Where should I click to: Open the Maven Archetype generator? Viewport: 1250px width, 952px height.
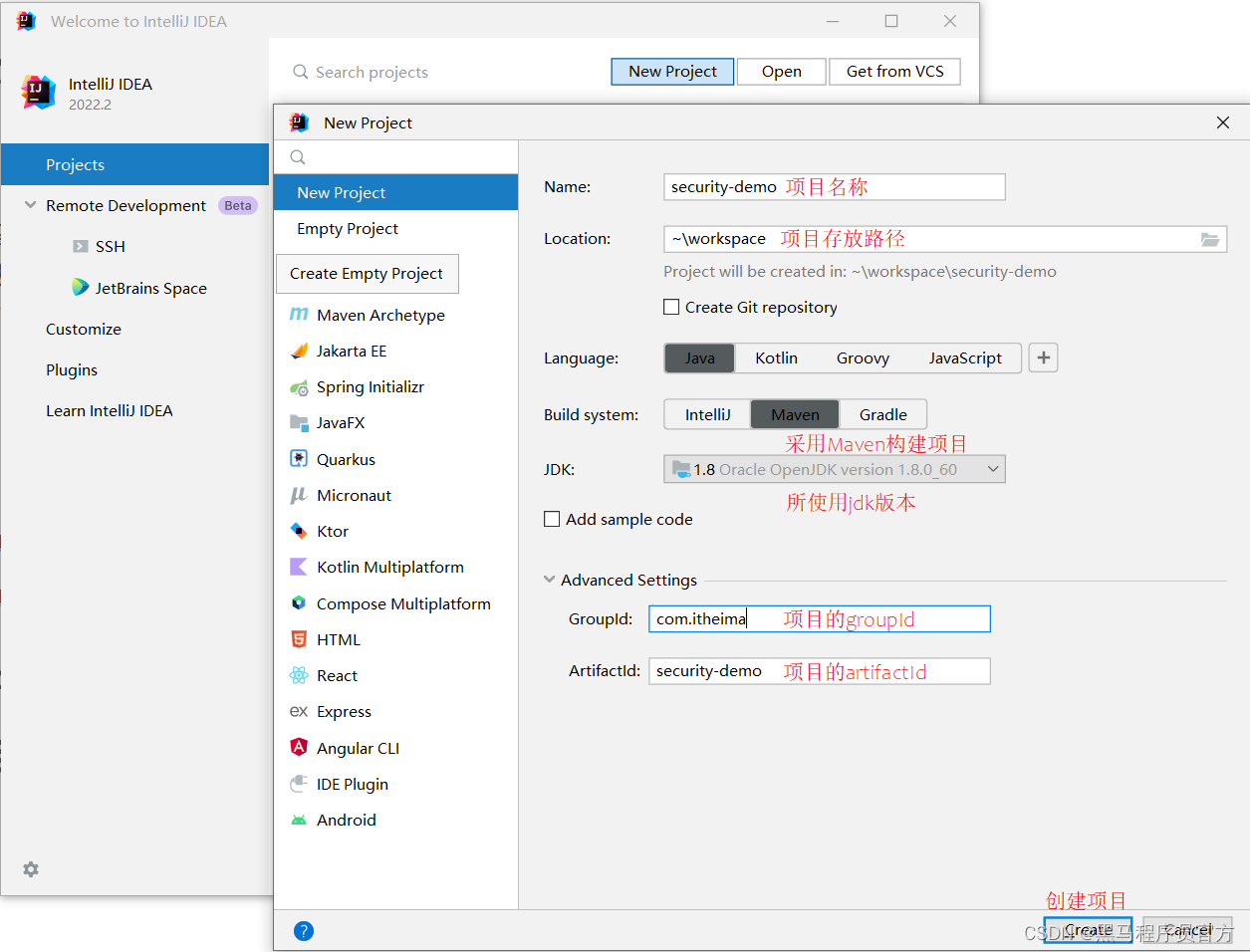(375, 315)
